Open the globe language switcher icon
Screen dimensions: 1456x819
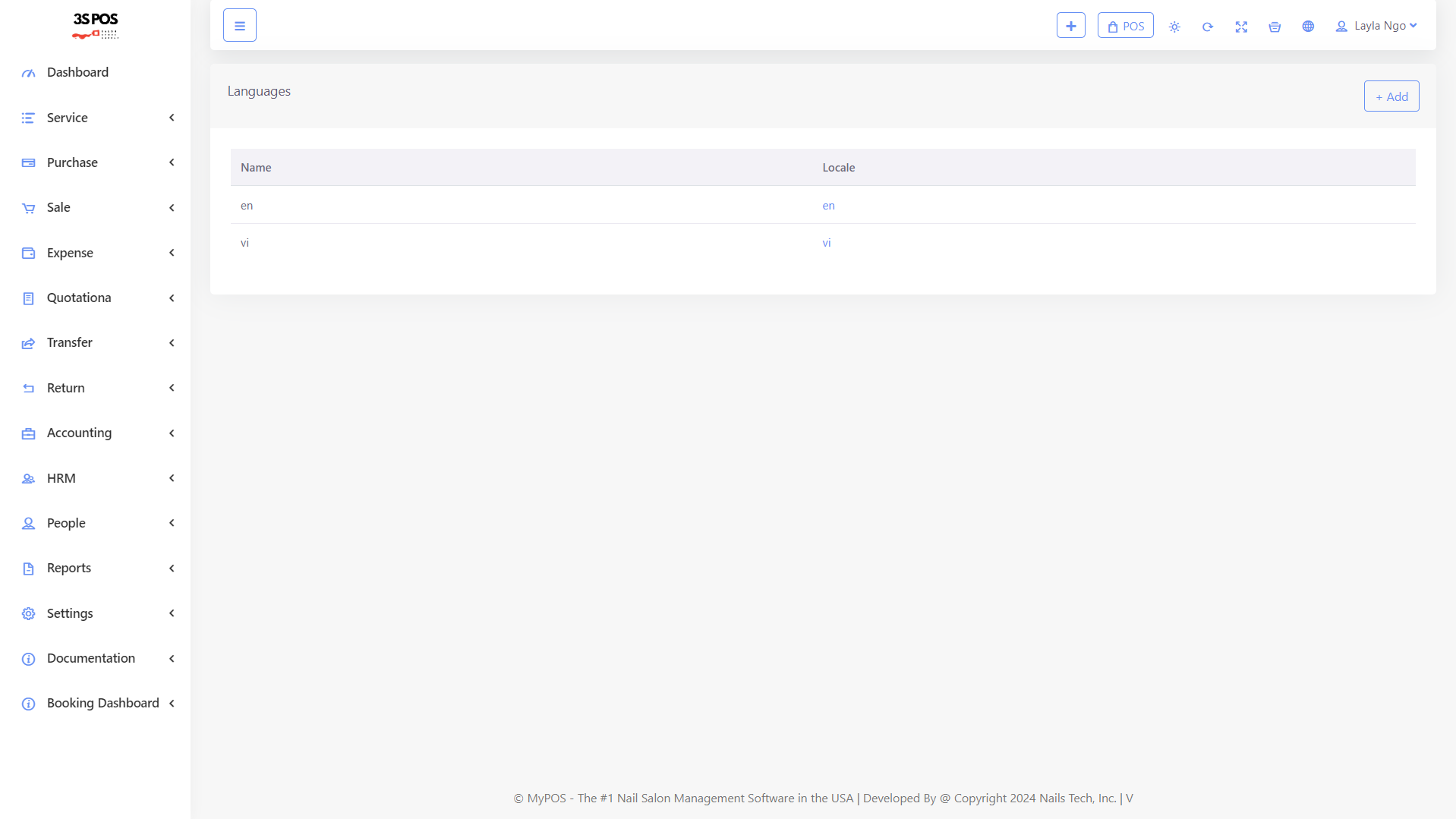(1308, 27)
